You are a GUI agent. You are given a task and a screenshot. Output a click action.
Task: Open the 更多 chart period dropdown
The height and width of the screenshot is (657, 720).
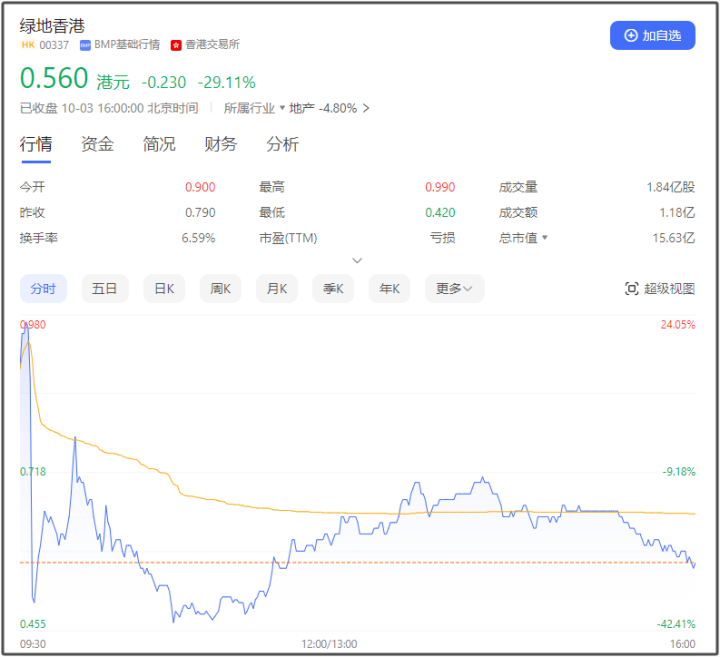tap(455, 288)
